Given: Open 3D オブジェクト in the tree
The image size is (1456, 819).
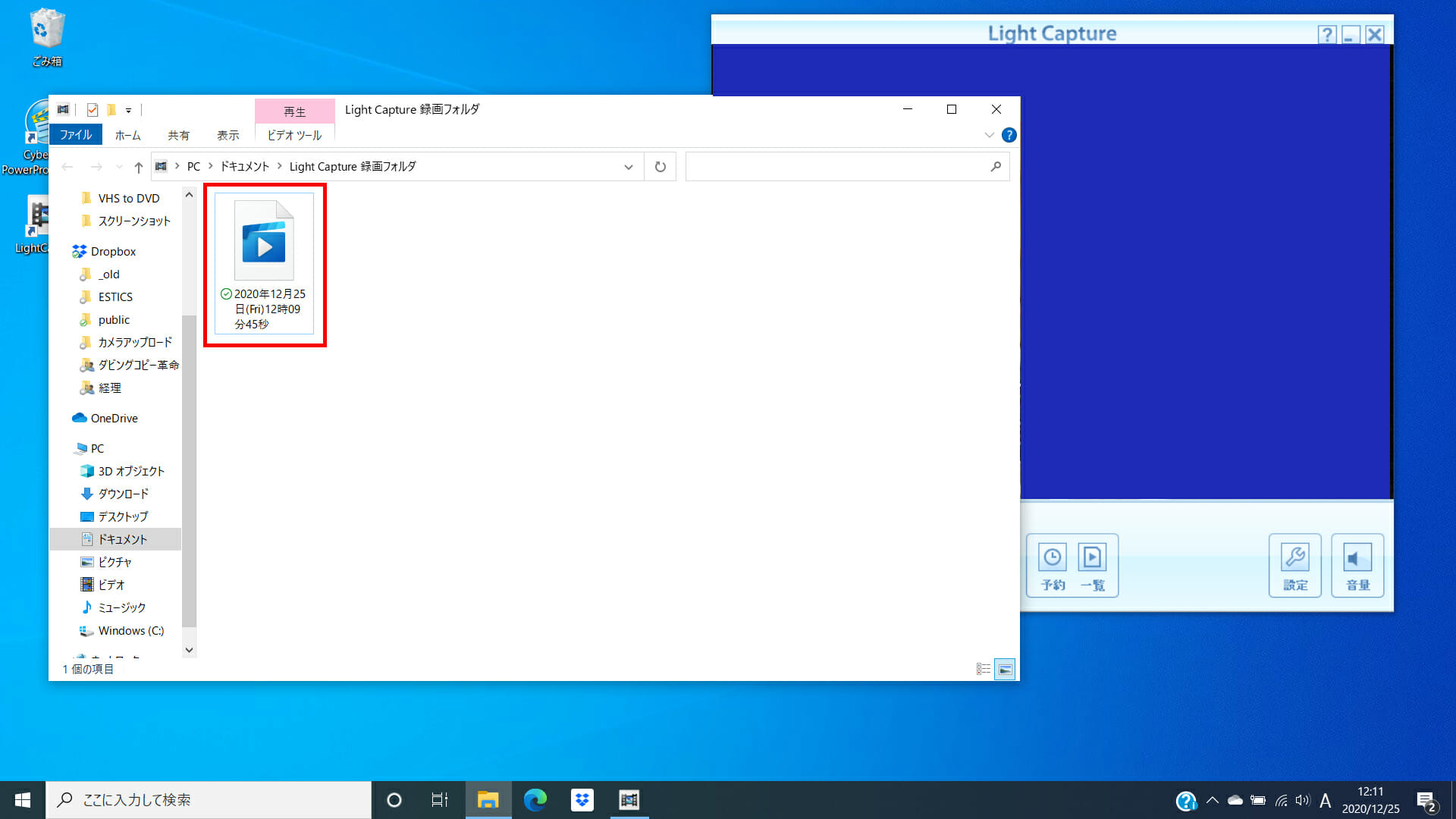Looking at the screenshot, I should point(123,471).
